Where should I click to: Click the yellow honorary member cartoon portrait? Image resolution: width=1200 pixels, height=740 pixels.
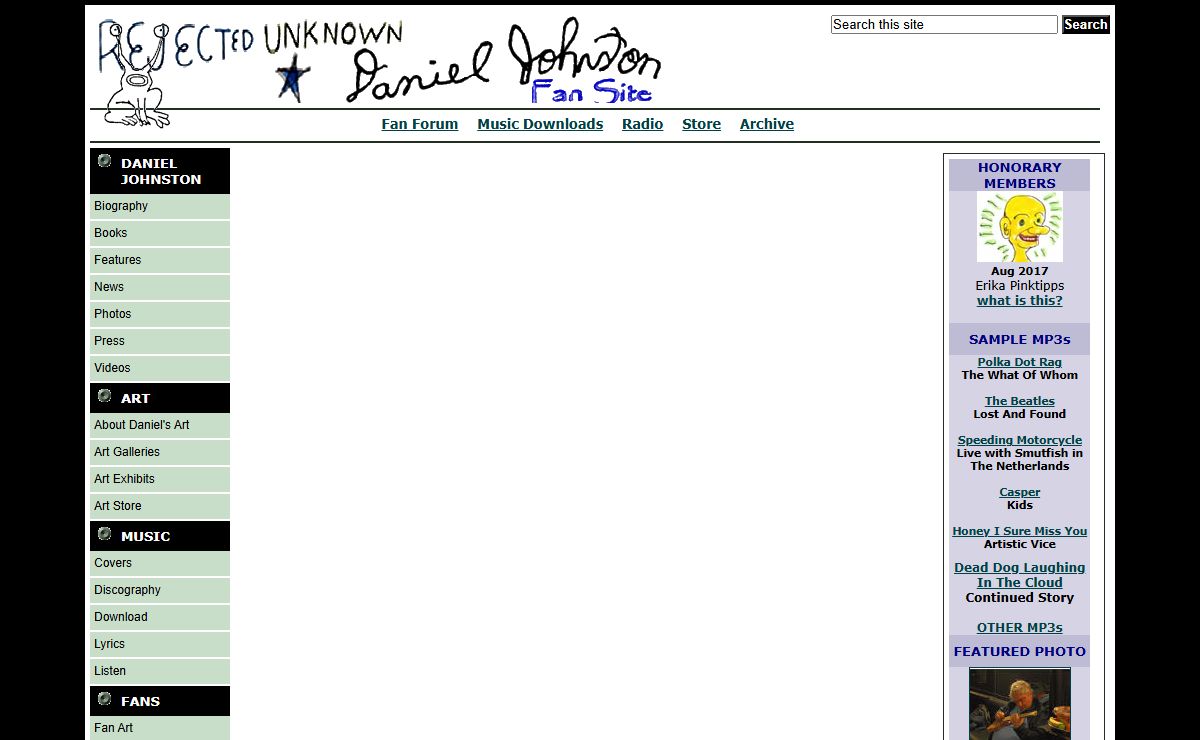tap(1019, 227)
